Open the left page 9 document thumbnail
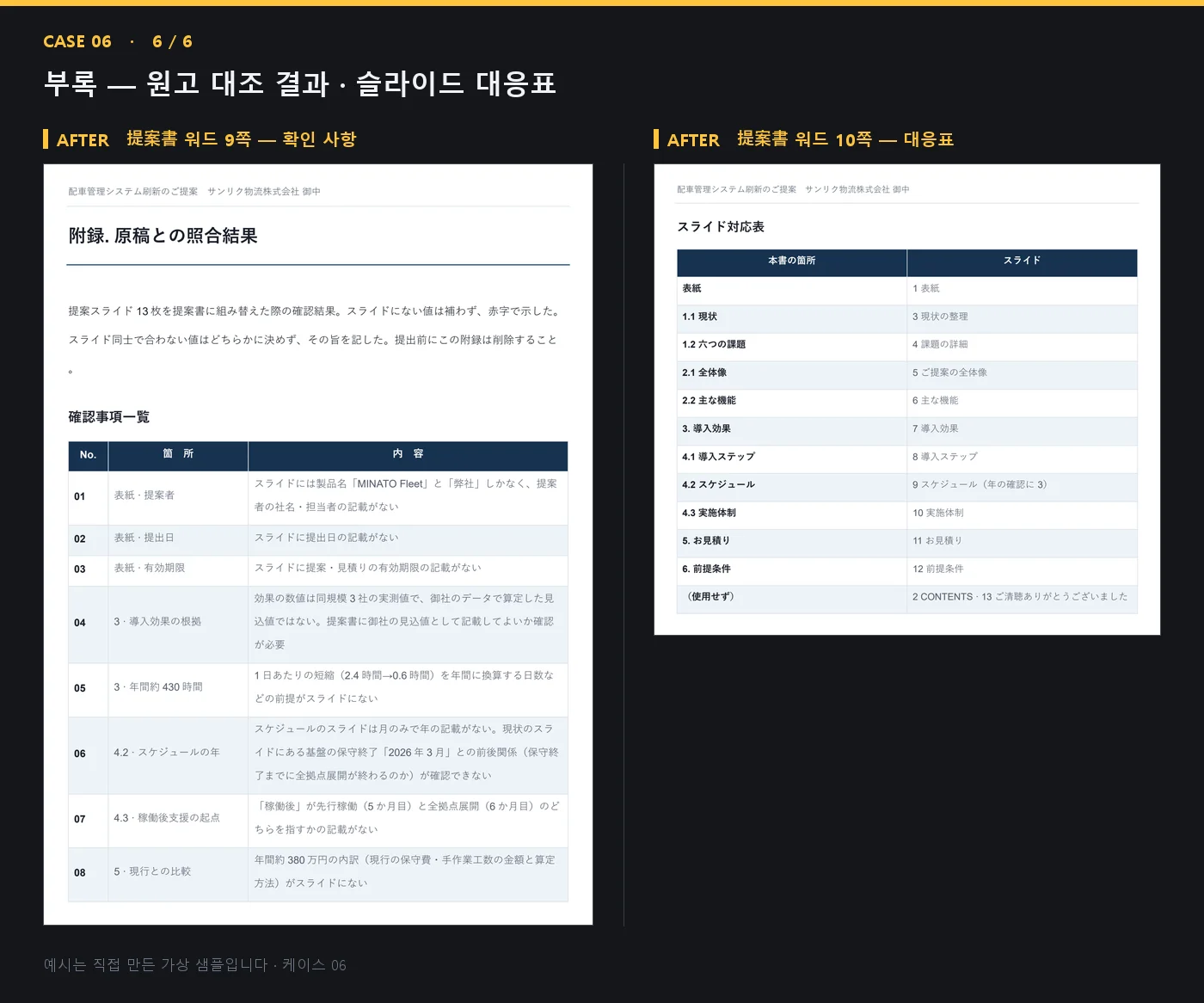The height and width of the screenshot is (1003, 1204). pos(318,545)
